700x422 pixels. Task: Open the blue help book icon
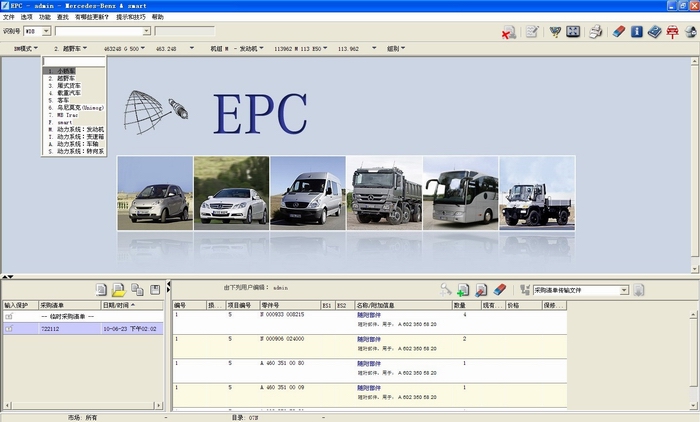pos(654,32)
